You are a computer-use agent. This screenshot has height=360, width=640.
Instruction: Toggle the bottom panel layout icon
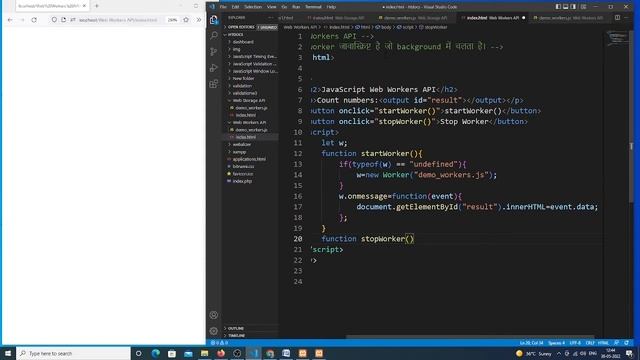[566, 7]
